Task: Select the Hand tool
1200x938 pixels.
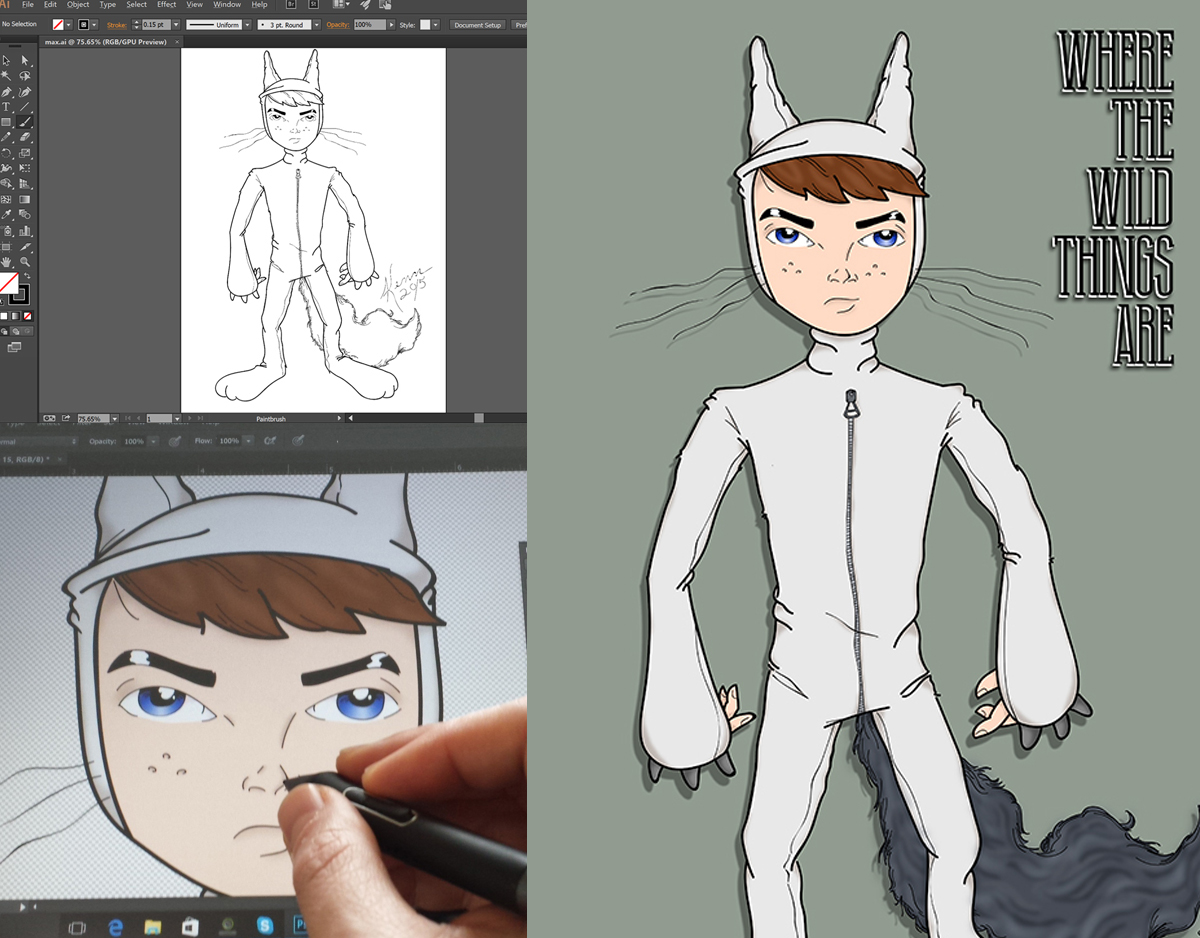Action: 6,261
